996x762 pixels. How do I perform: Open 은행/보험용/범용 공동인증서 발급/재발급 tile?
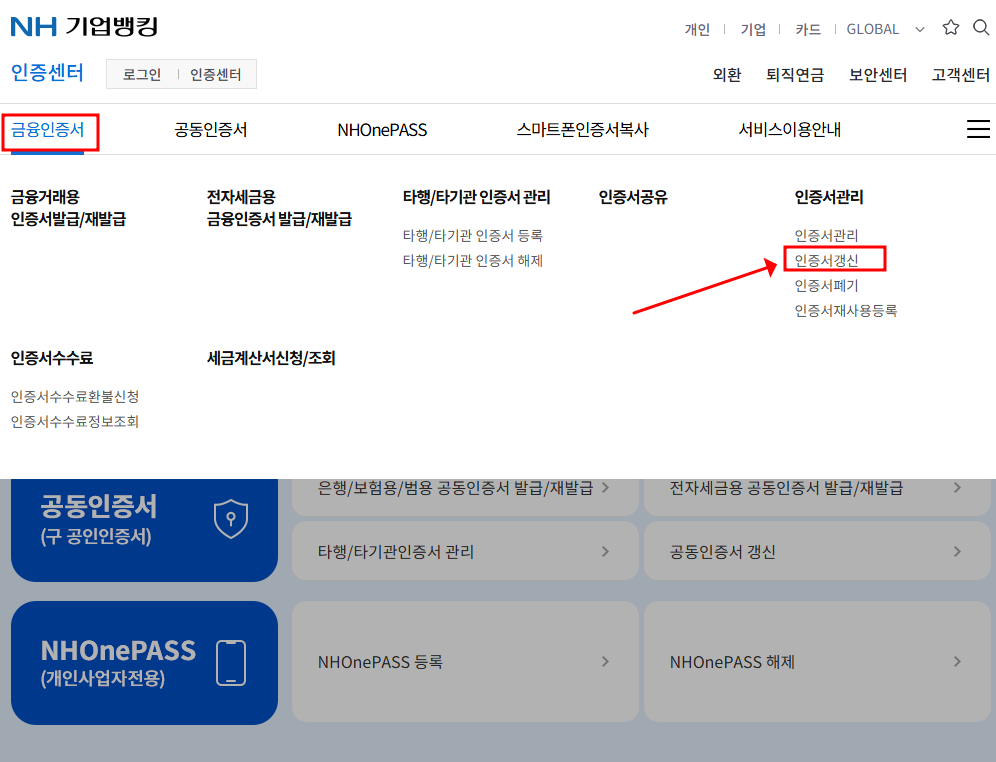465,497
